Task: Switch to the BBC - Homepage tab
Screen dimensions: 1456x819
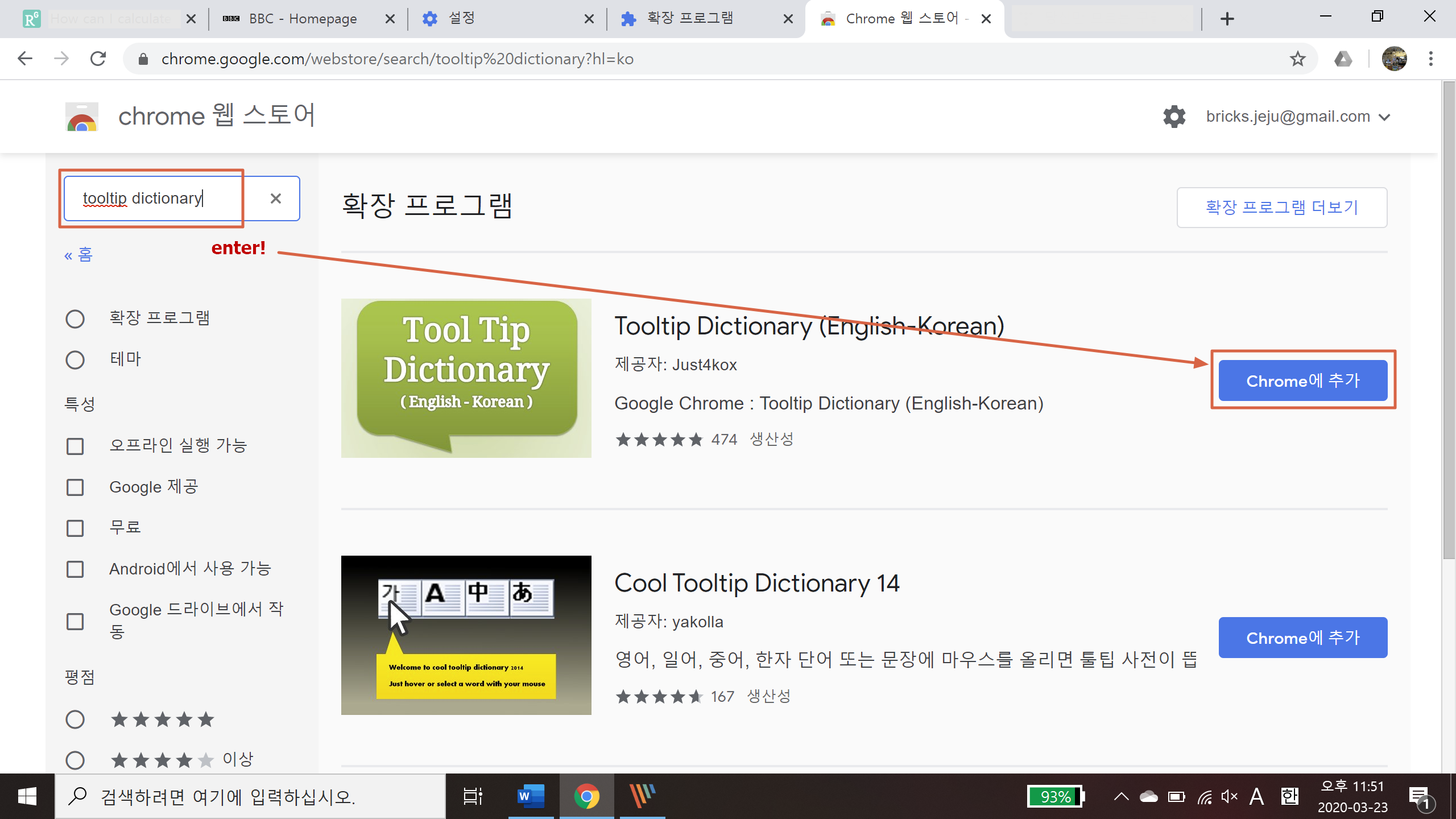Action: click(303, 19)
